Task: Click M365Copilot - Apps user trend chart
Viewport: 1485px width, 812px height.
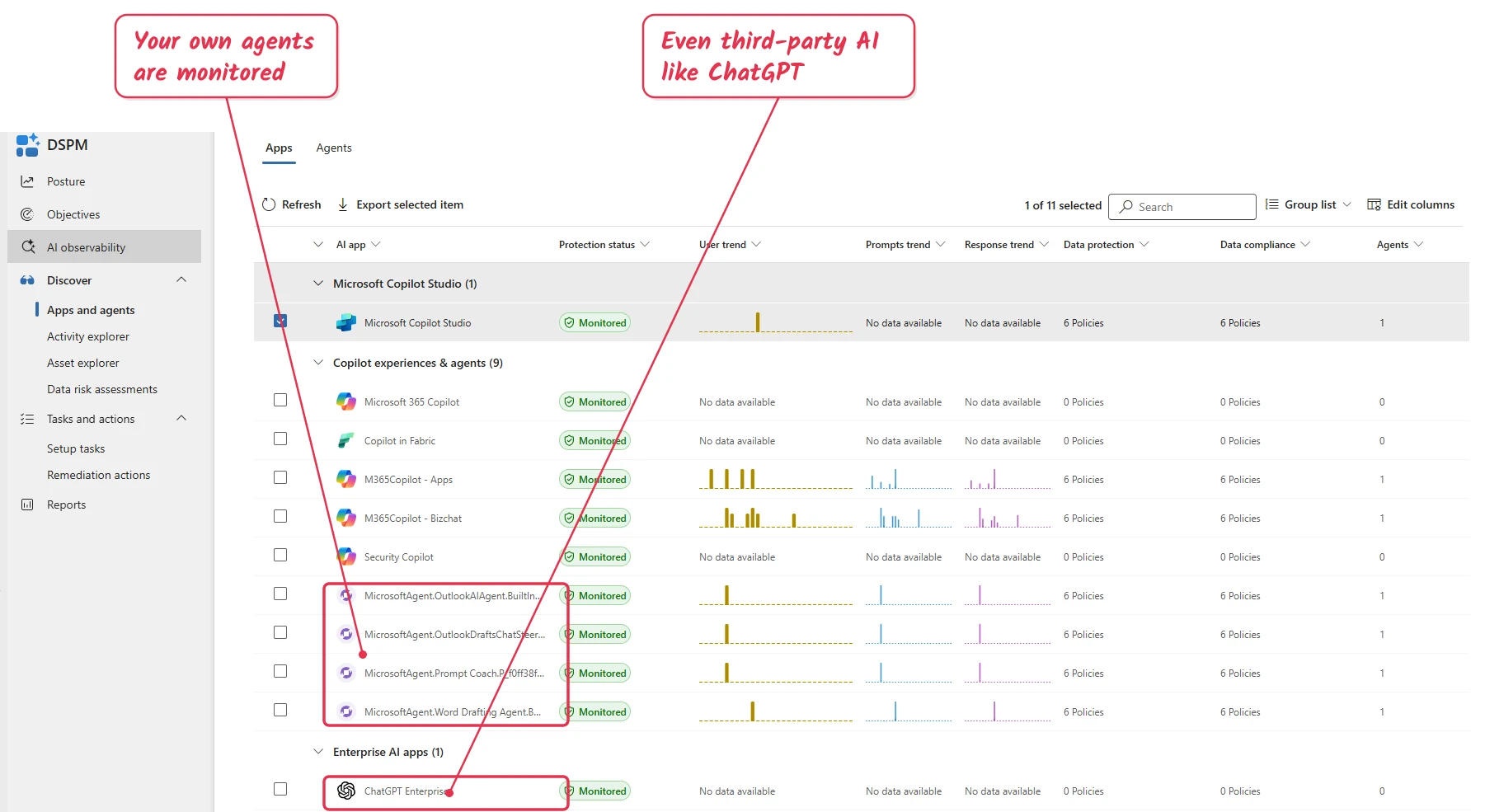Action: pos(776,479)
